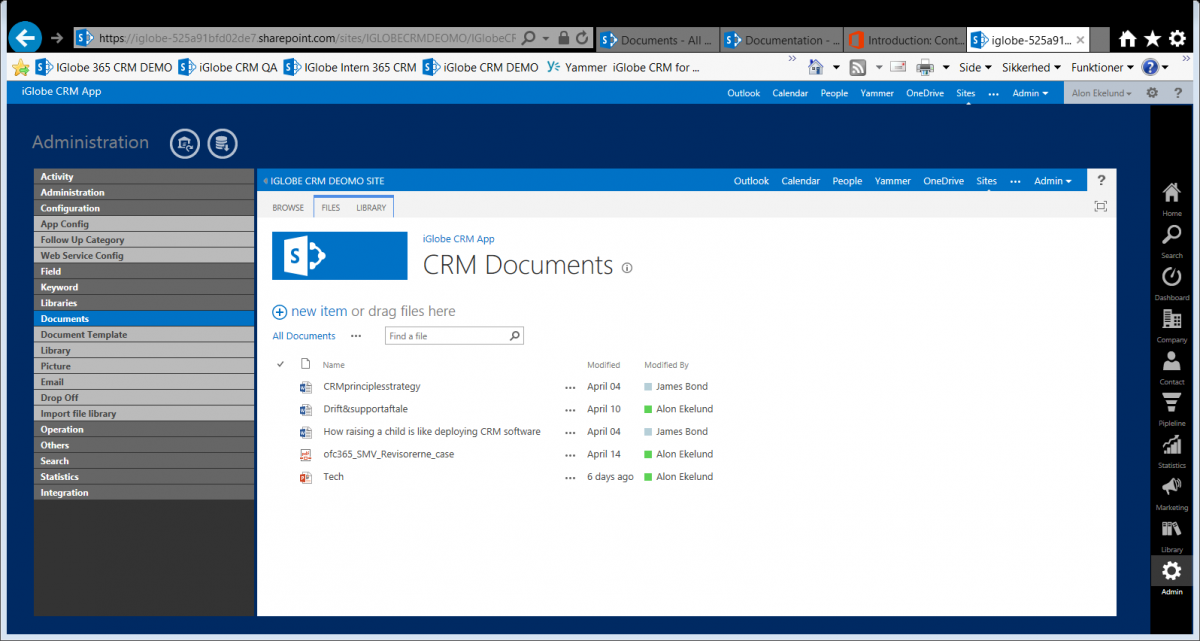Viewport: 1200px width, 641px height.
Task: Switch to the 'Documentation' browser tab
Action: click(x=781, y=40)
